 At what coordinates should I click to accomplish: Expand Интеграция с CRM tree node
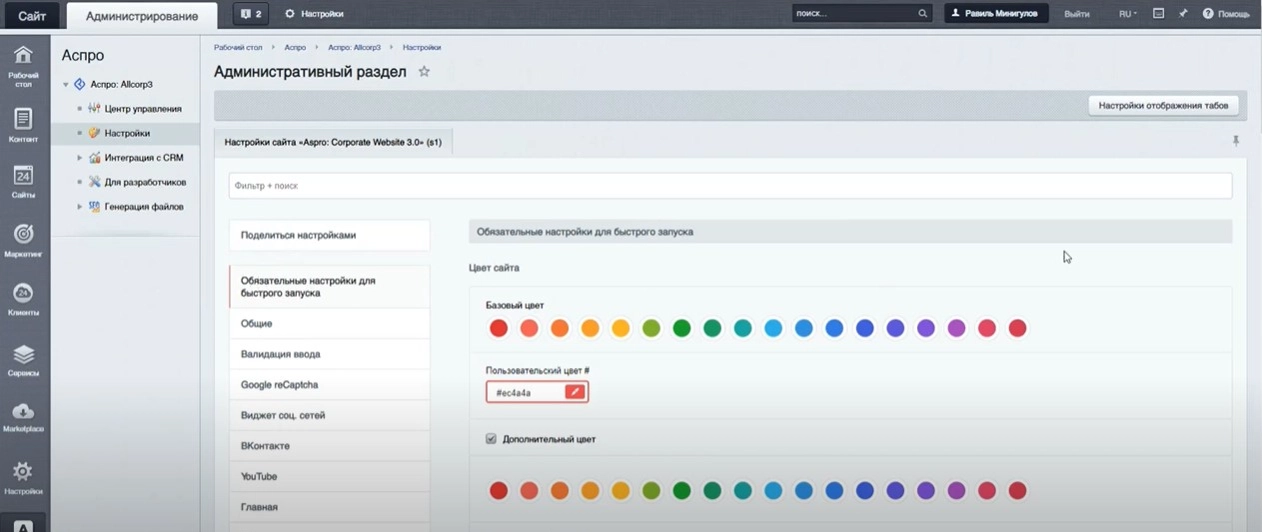80,157
